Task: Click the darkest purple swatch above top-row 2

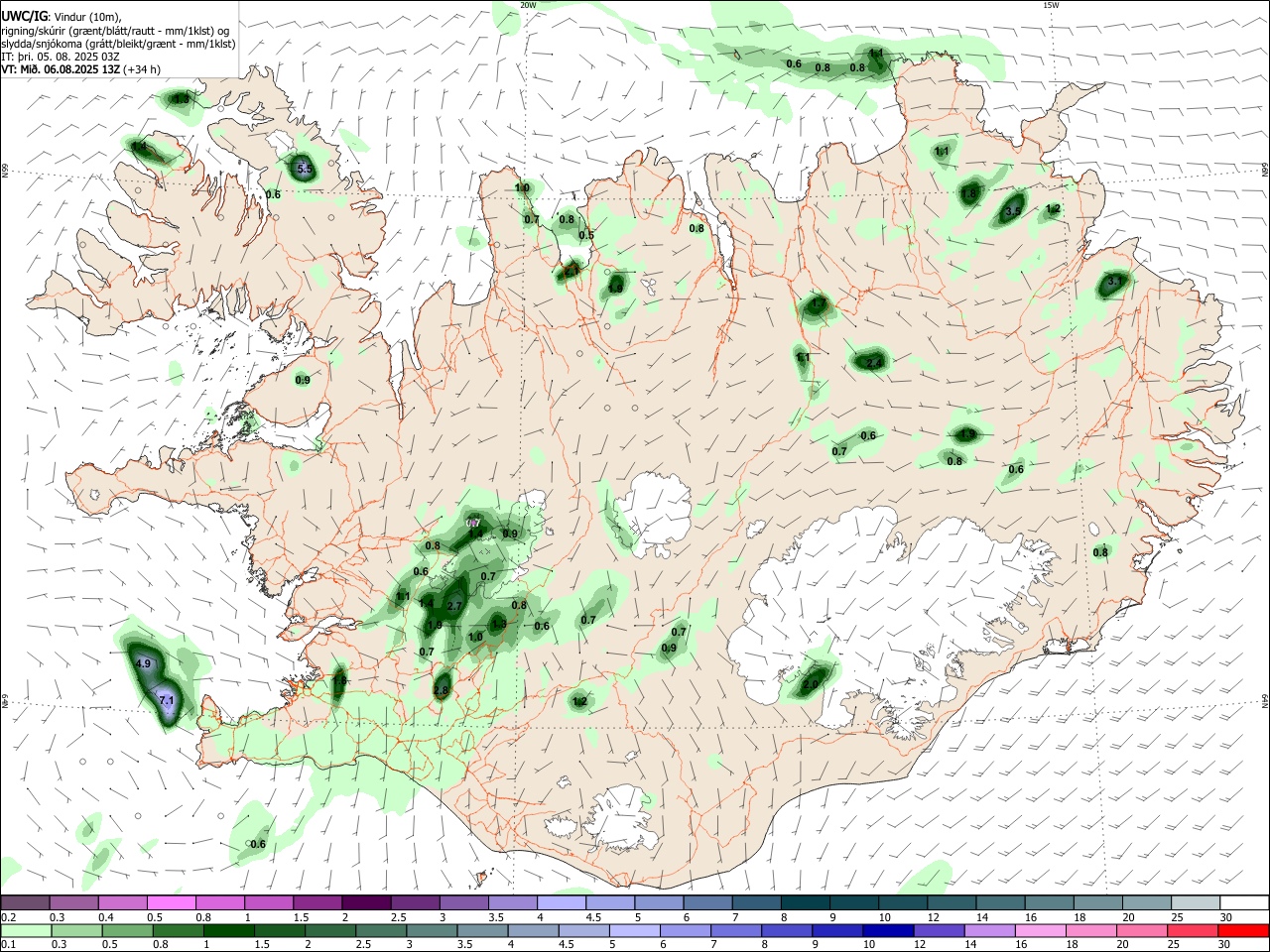Action: coord(365,903)
